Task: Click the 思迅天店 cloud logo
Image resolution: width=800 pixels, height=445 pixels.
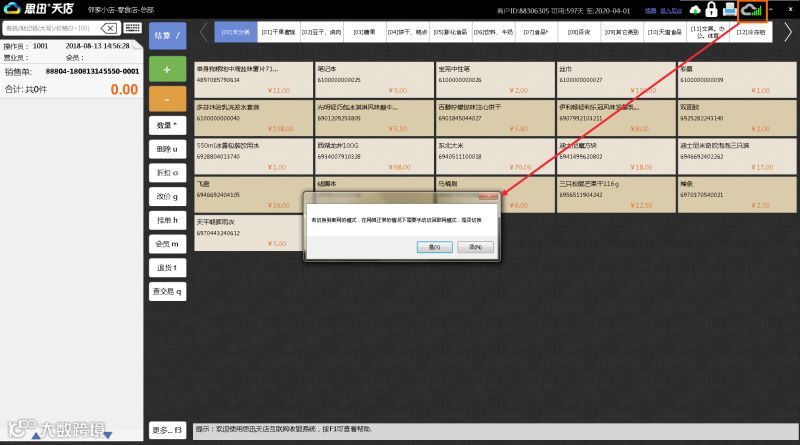Action: (x=39, y=9)
